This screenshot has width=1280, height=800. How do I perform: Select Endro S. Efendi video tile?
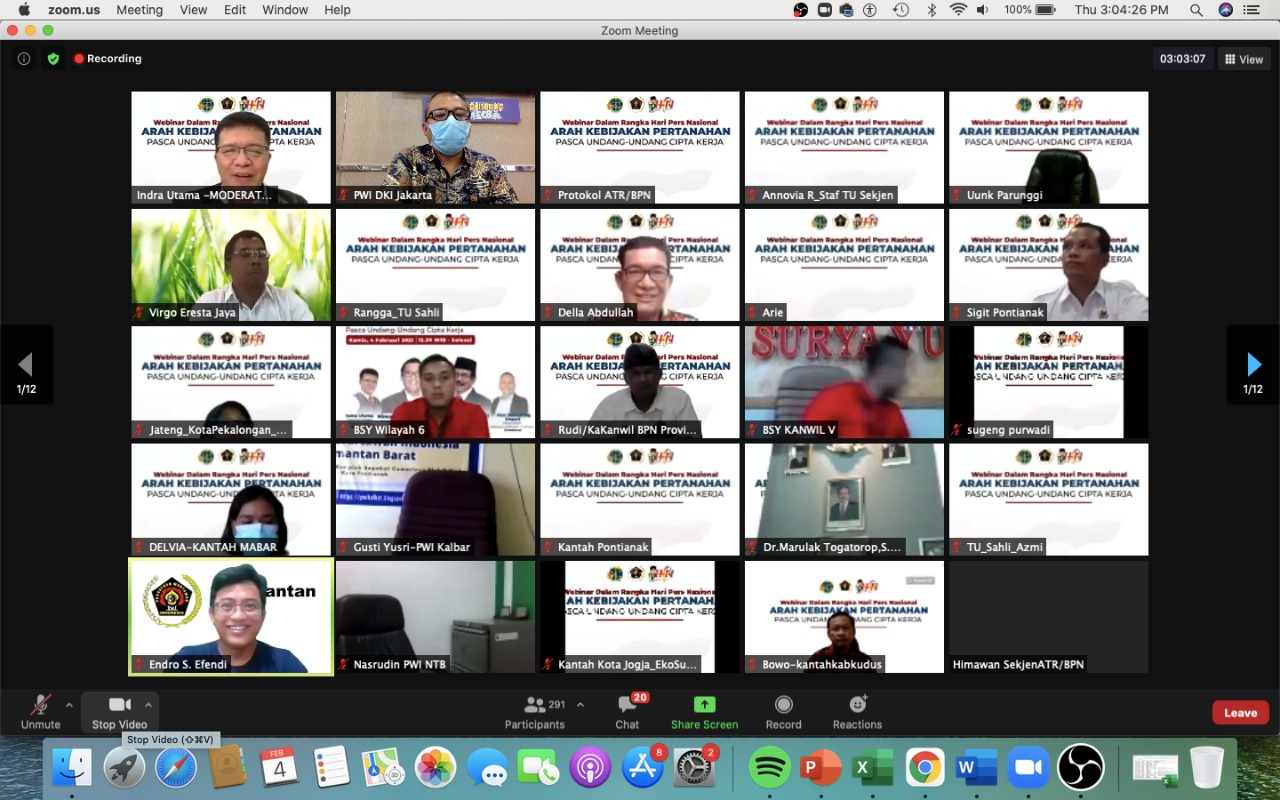(x=231, y=617)
